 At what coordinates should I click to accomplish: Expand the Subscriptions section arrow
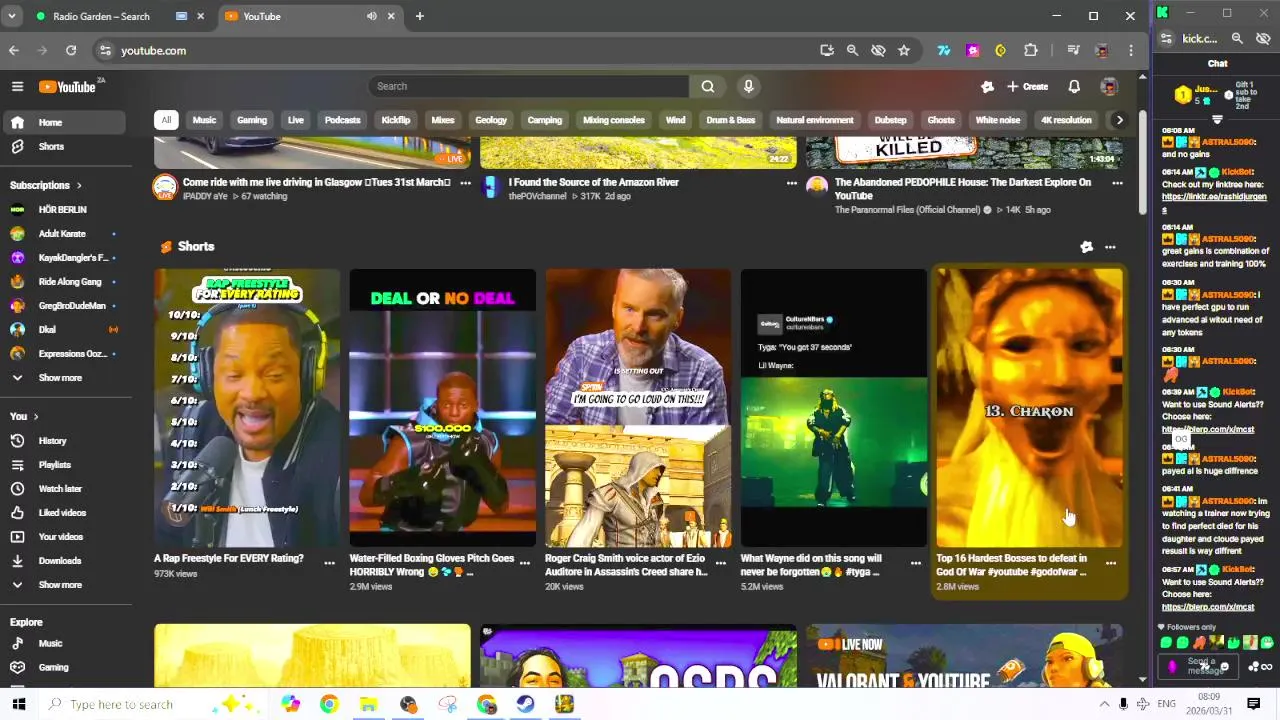[x=79, y=185]
